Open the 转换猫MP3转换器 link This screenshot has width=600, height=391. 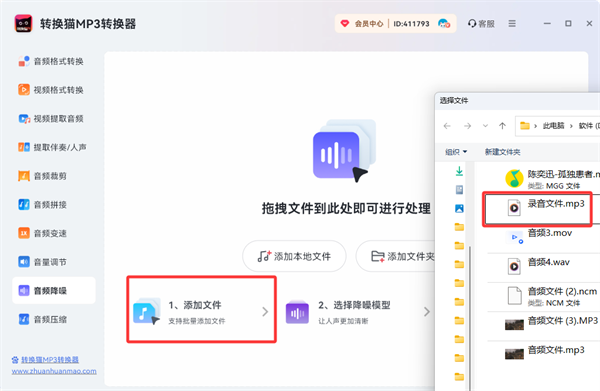[x=50, y=360]
